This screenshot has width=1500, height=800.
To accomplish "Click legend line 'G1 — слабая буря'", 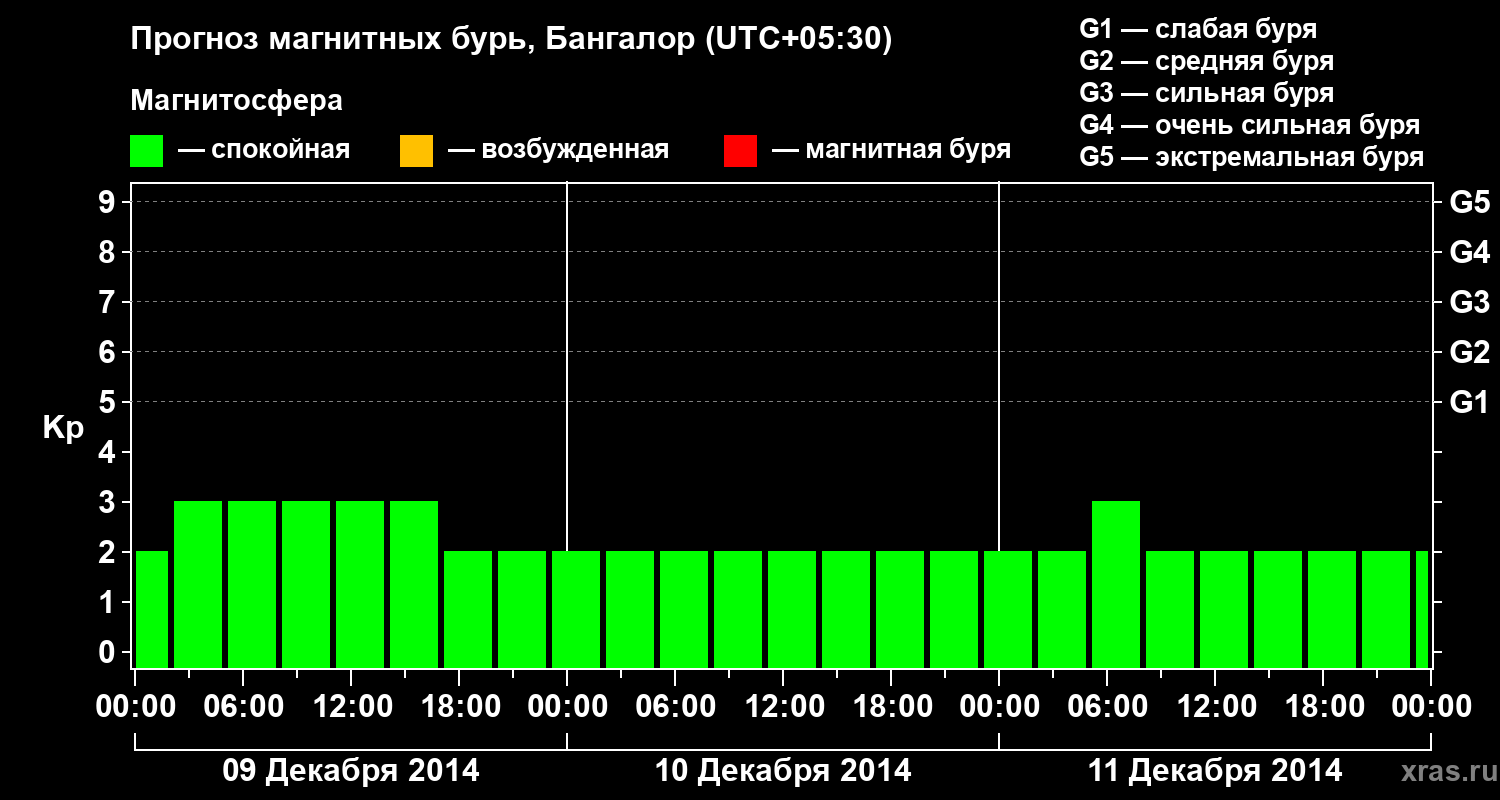I will coord(1198,28).
